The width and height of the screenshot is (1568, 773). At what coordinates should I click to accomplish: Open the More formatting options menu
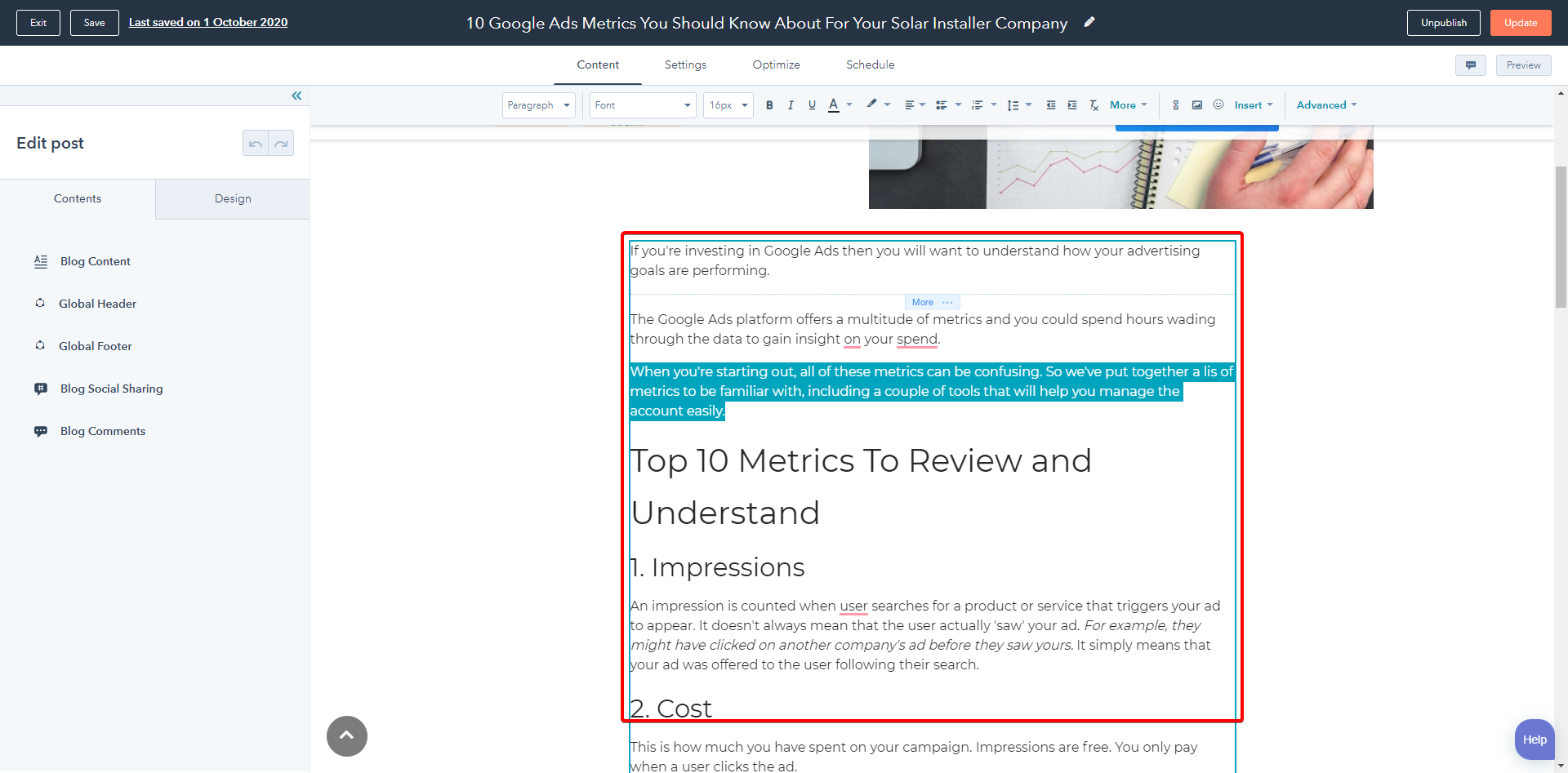click(1129, 105)
